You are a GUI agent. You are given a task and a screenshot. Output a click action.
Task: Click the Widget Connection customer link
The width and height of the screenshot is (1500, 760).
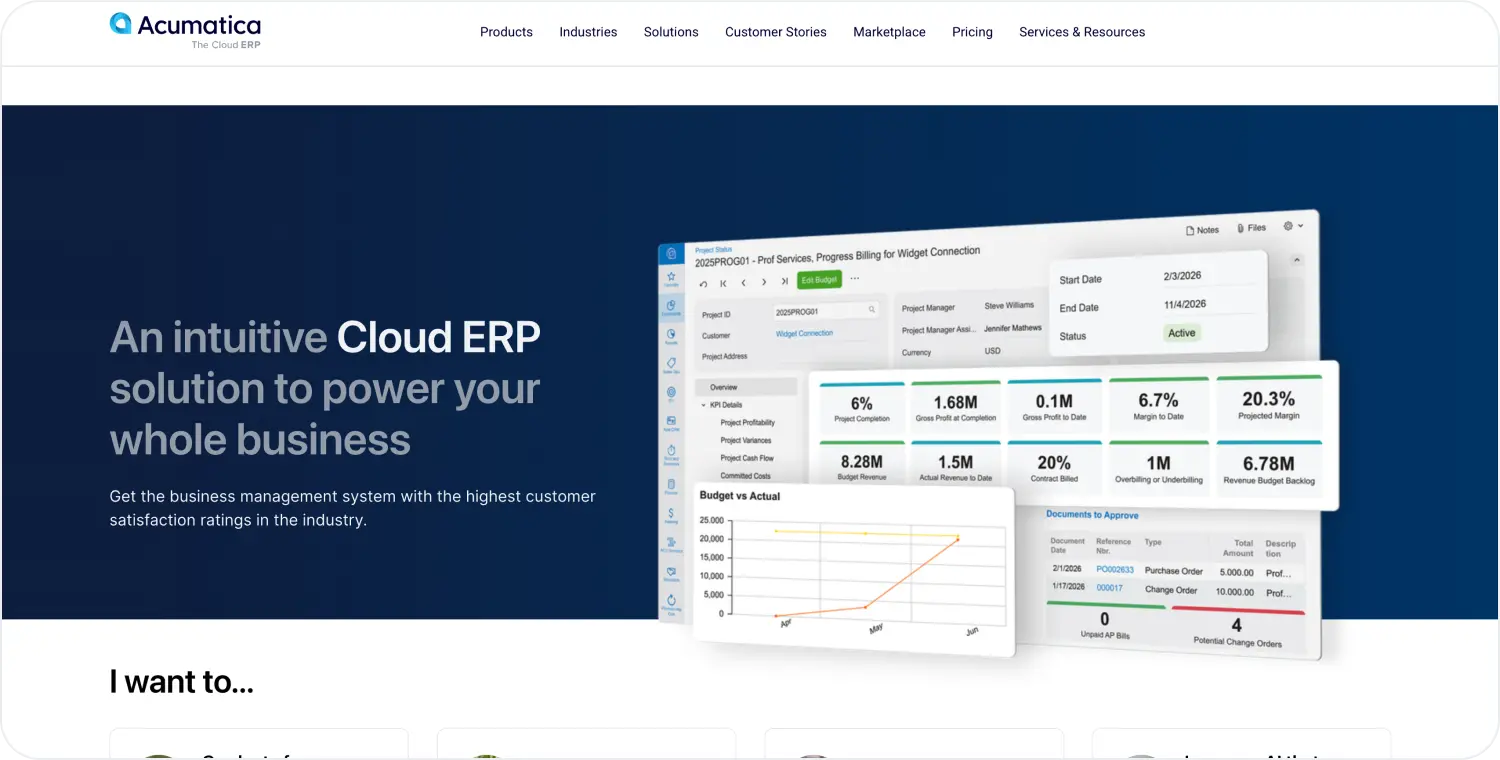point(804,333)
